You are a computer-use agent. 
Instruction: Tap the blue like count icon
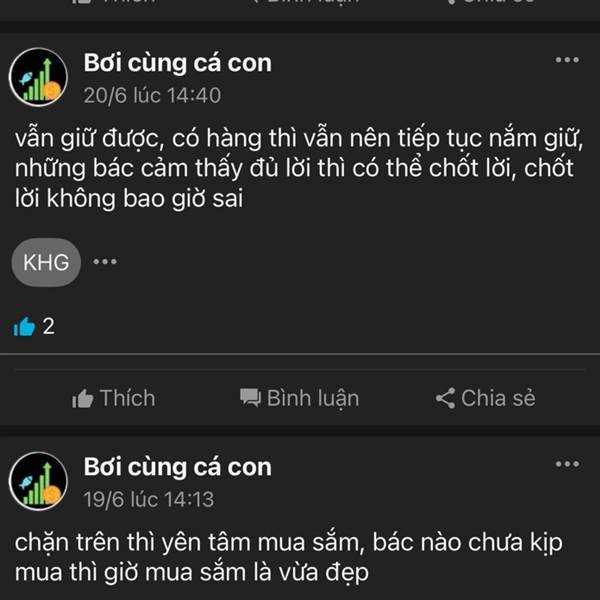tap(24, 326)
